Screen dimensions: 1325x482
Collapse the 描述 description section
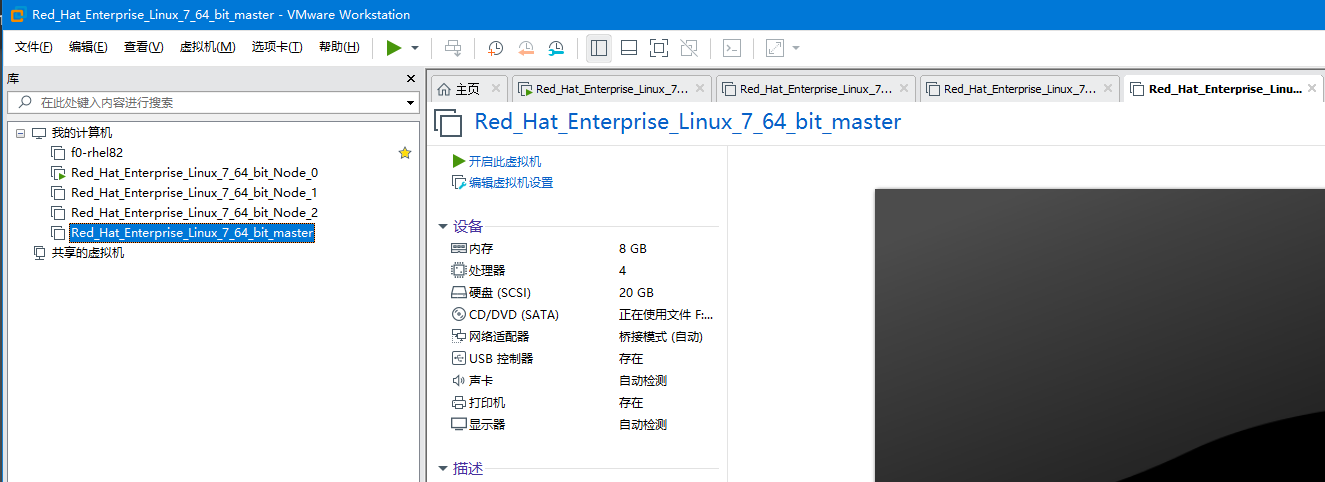(x=443, y=468)
